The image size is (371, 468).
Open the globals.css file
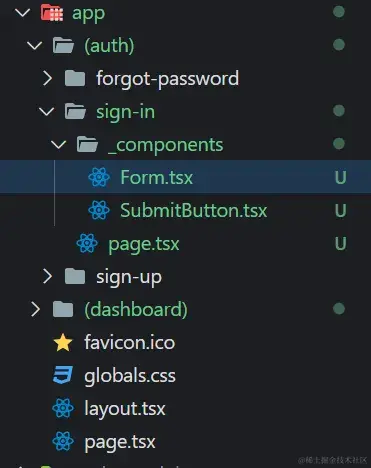(130, 376)
